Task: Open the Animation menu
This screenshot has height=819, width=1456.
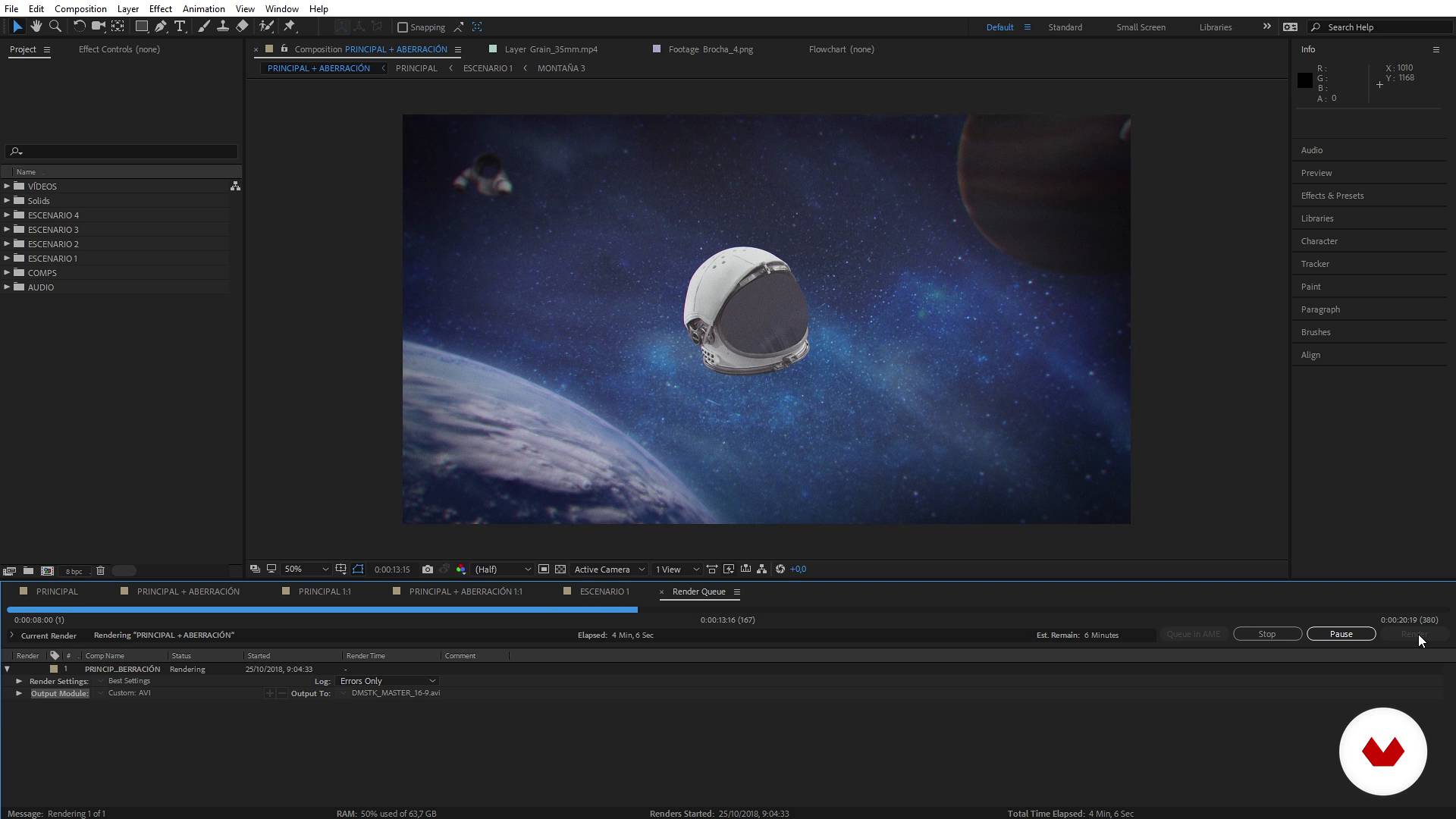Action: [x=203, y=8]
